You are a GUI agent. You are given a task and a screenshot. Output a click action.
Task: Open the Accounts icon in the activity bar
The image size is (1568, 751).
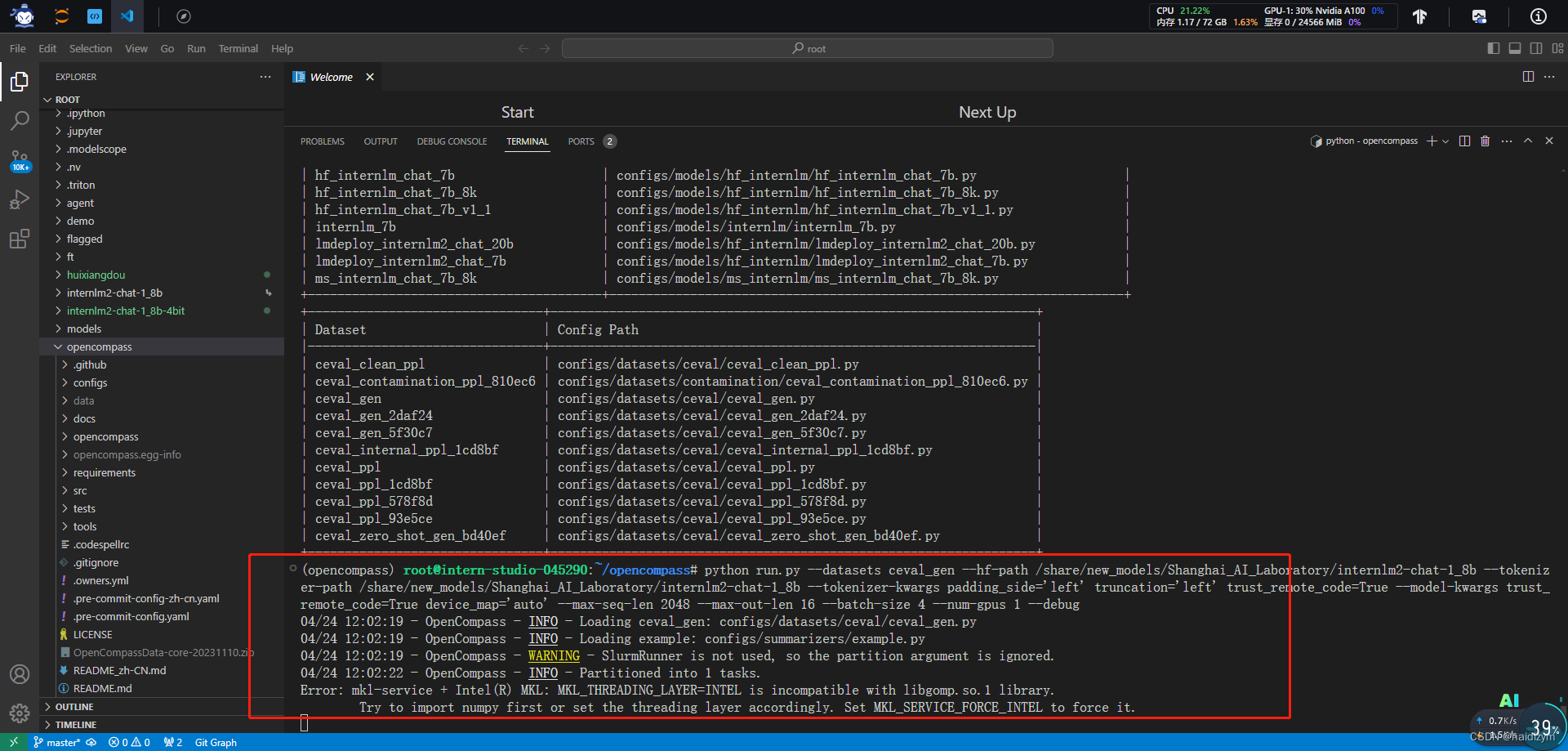(x=20, y=674)
